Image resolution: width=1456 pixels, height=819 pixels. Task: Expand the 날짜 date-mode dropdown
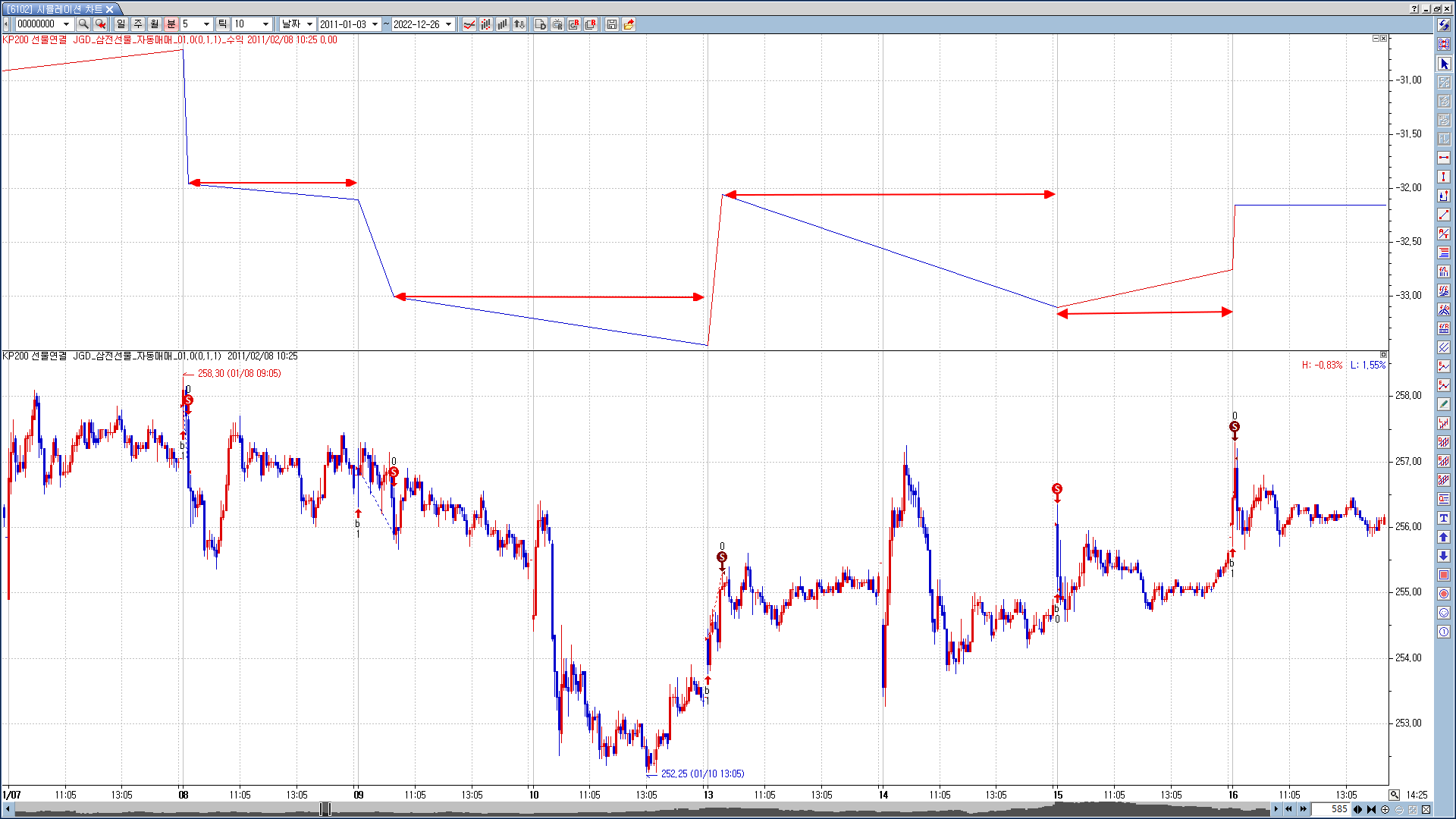pyautogui.click(x=309, y=24)
